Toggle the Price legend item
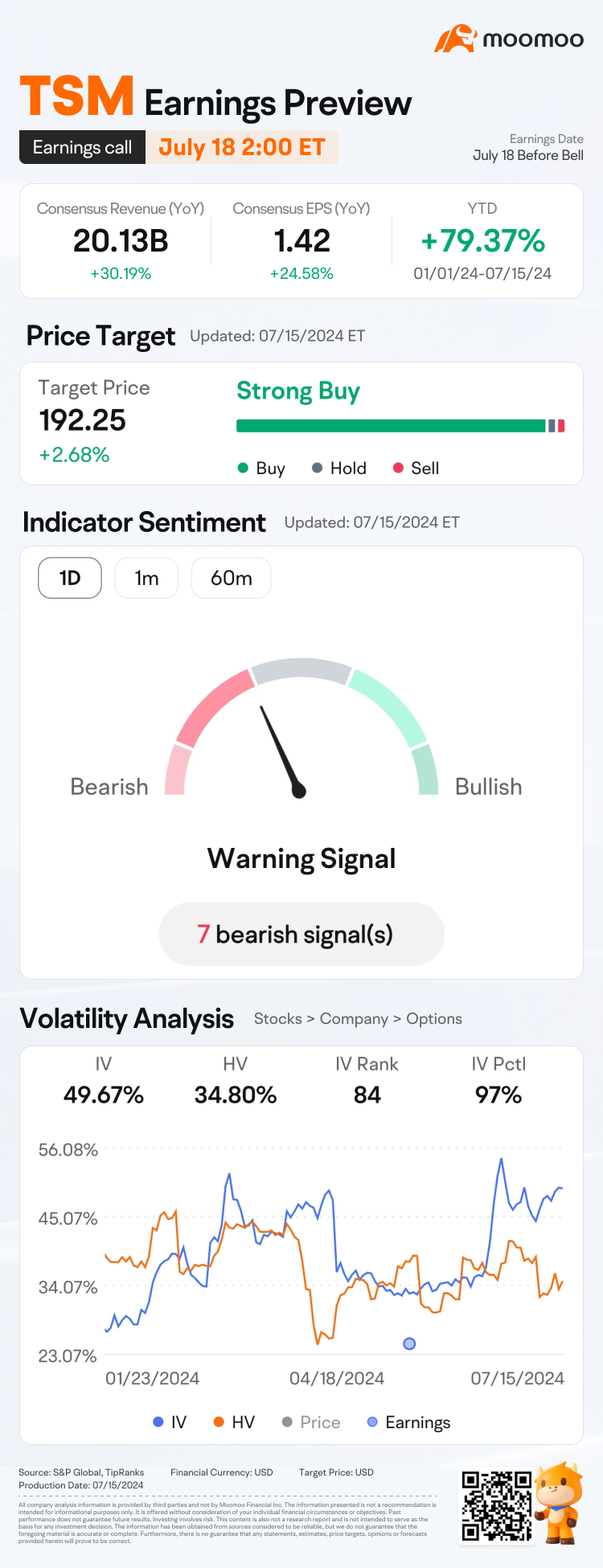 pos(311,1423)
